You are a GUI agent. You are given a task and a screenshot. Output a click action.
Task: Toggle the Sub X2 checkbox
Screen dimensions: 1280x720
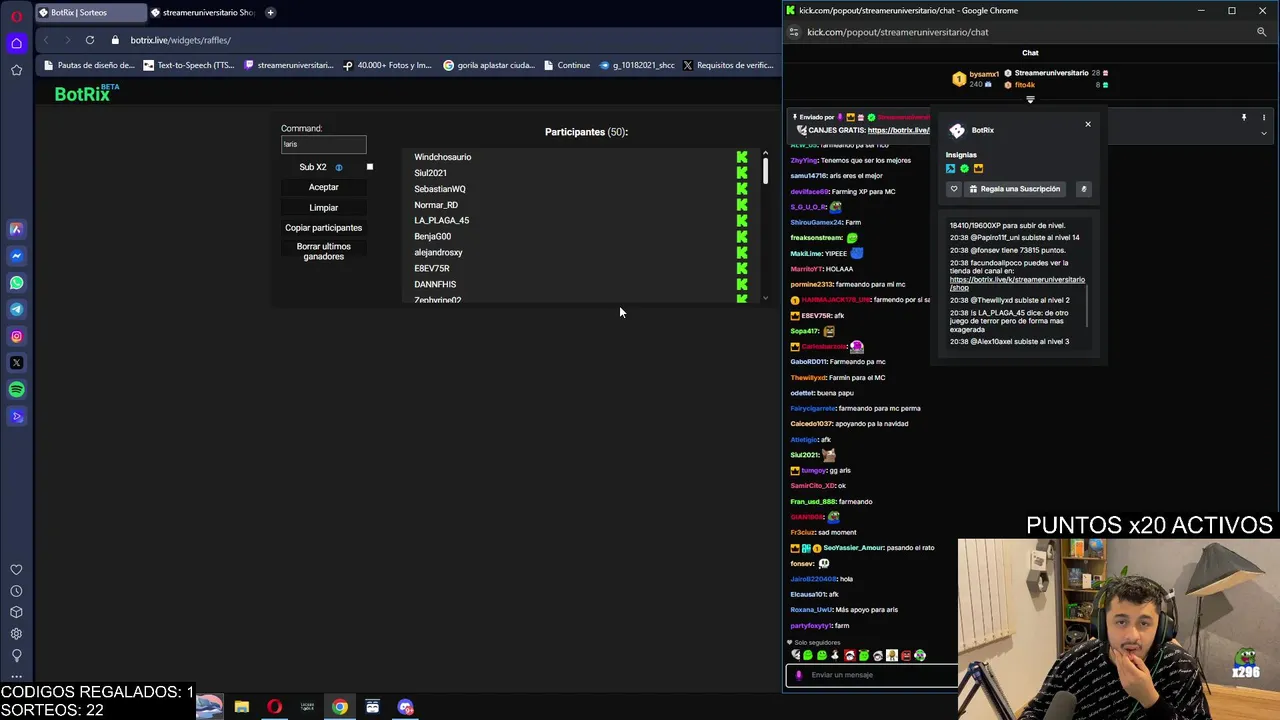[x=370, y=167]
